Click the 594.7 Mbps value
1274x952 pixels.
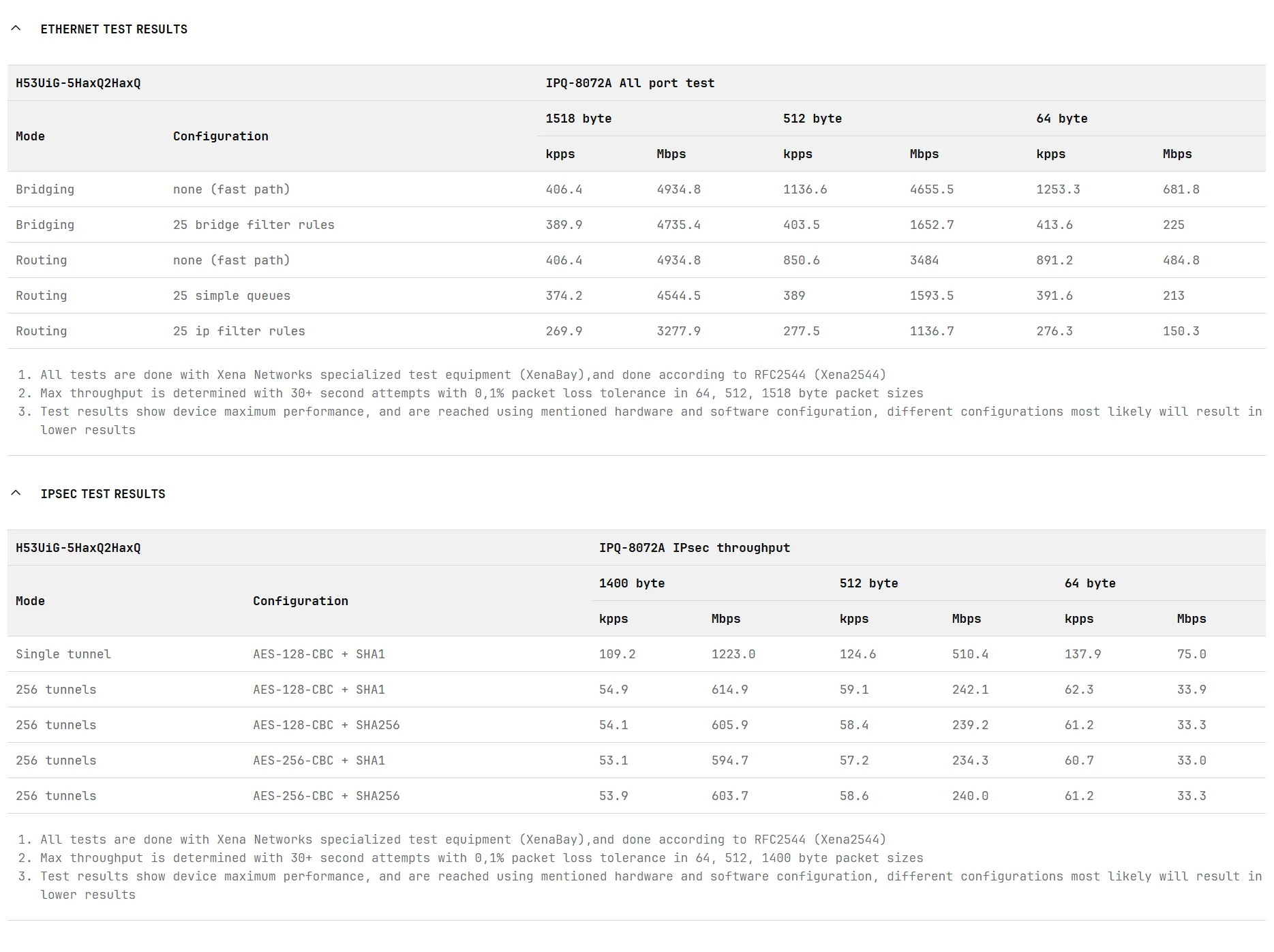point(730,761)
